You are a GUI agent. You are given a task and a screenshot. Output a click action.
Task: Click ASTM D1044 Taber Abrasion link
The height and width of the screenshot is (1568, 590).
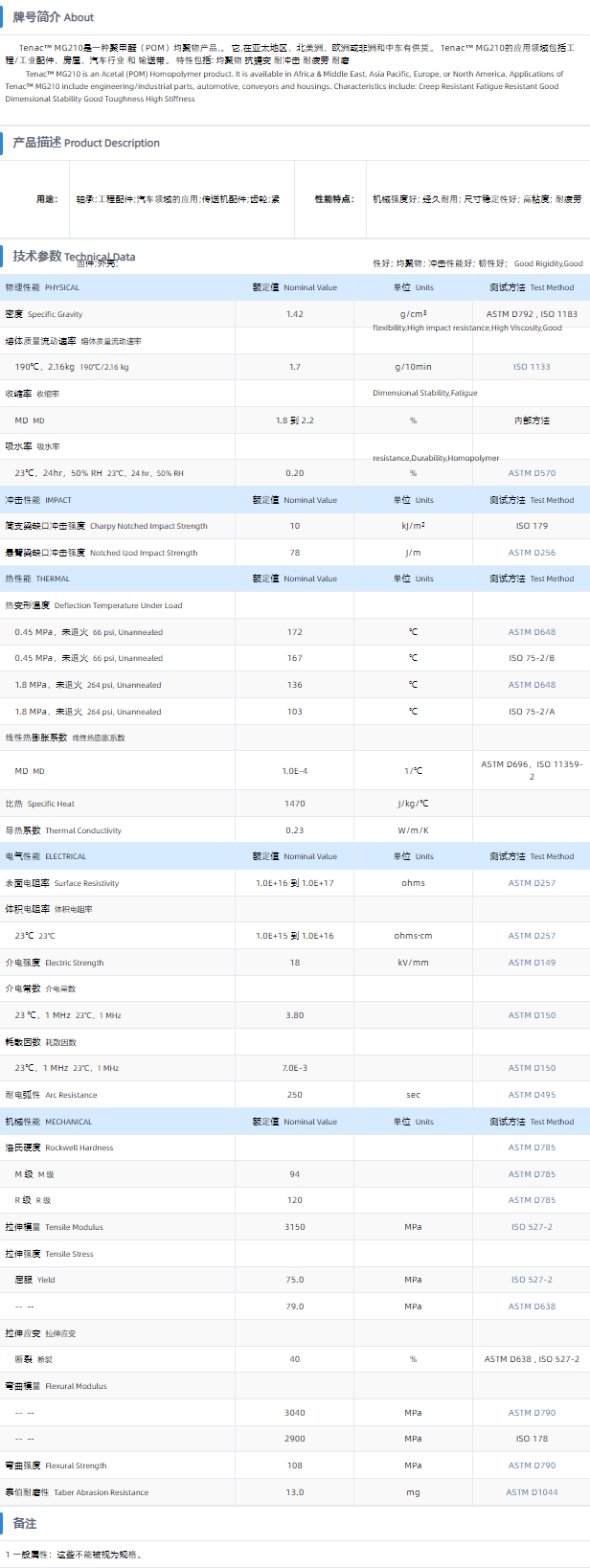click(x=532, y=1492)
